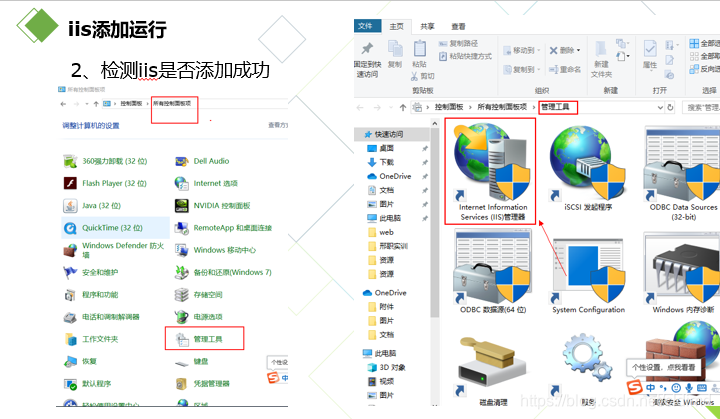Click the 固定到快速访问 pin icon

click(367, 49)
